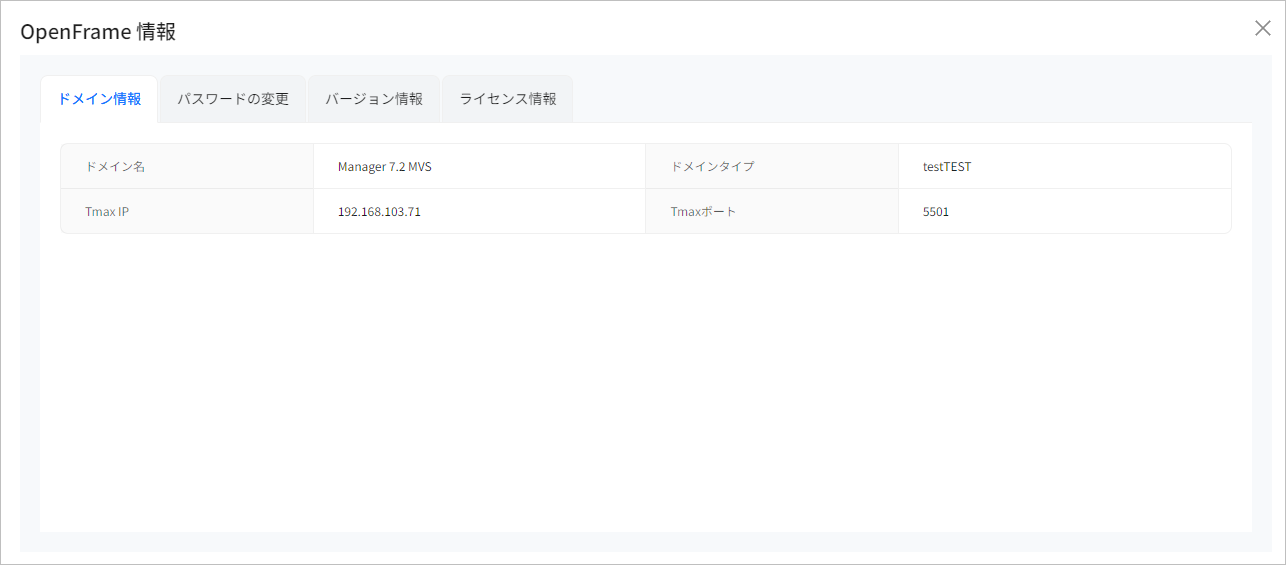The width and height of the screenshot is (1286, 565).
Task: Select the testTEST value
Action: (947, 167)
